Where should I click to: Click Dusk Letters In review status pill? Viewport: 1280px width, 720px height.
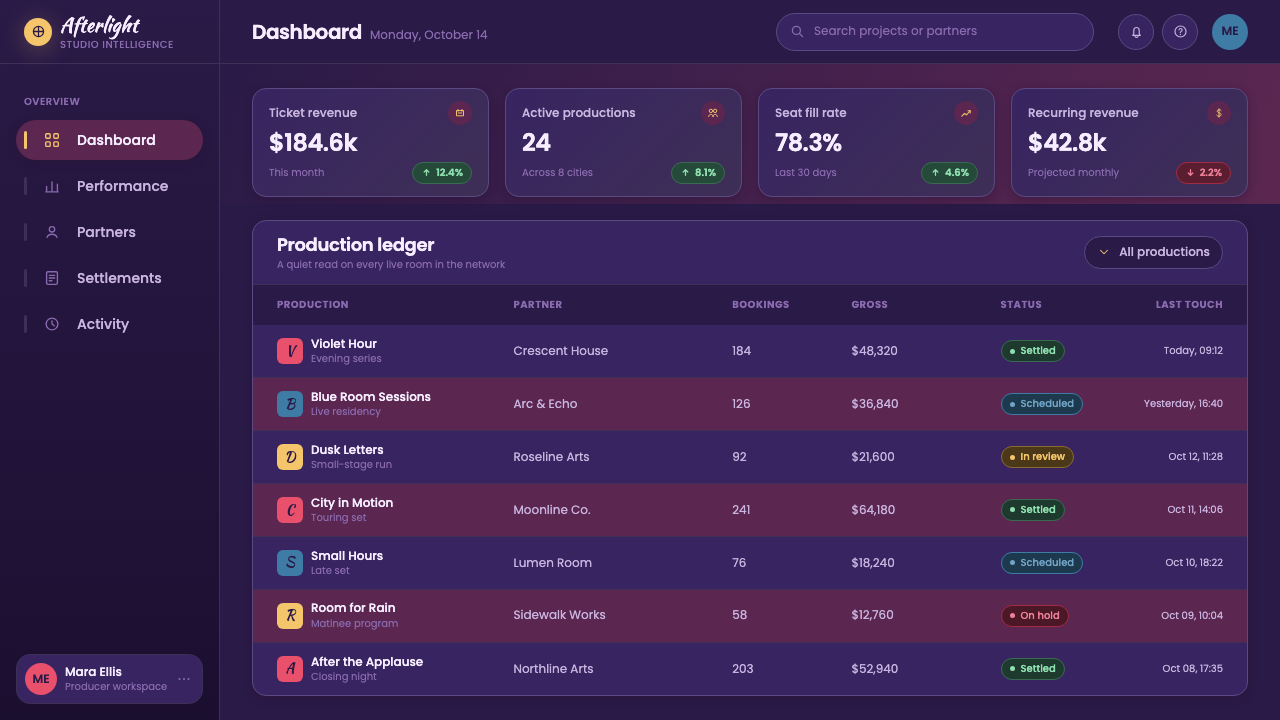1037,457
